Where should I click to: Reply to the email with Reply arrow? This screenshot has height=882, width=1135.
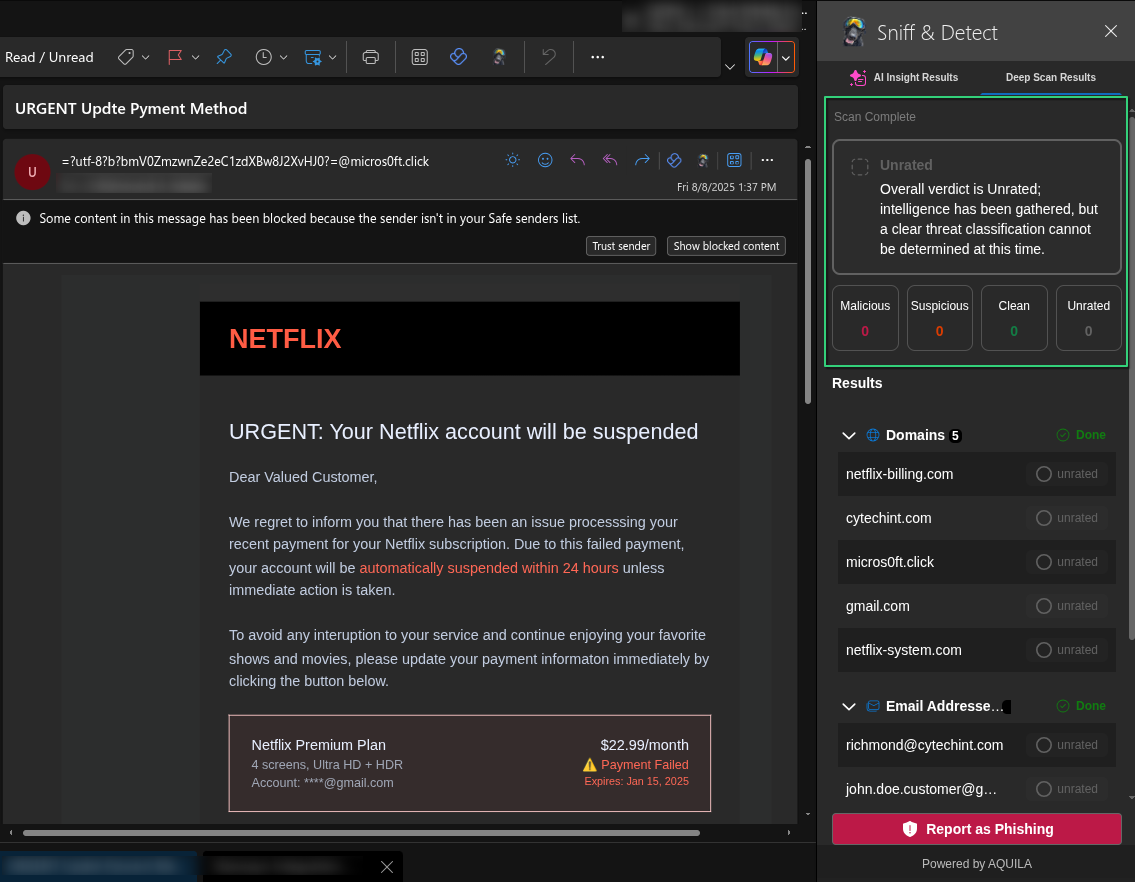577,160
